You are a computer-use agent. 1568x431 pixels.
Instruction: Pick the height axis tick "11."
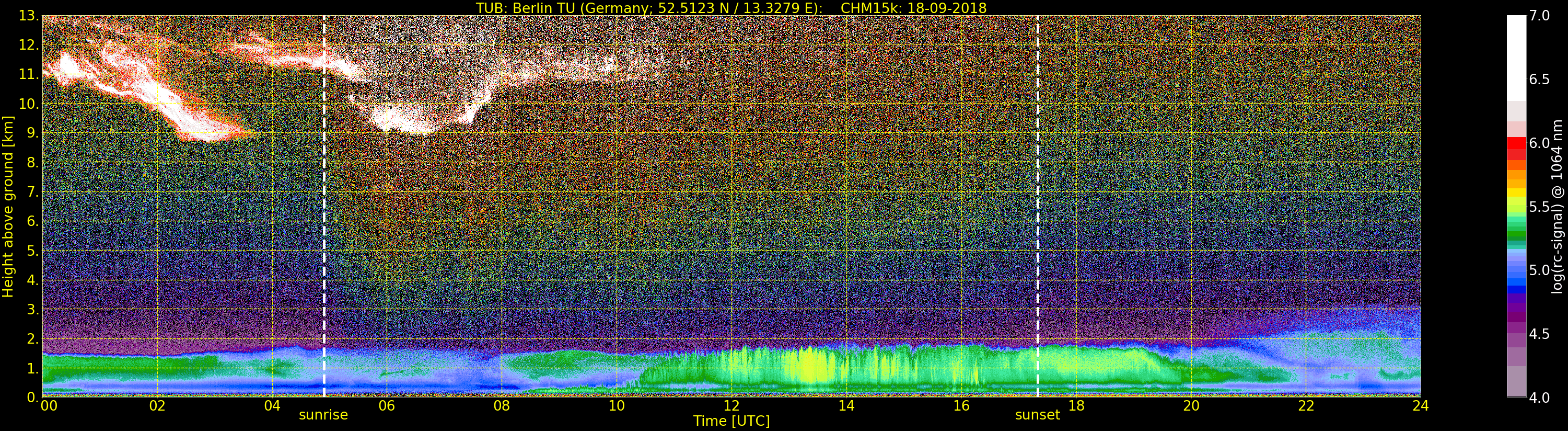29,74
